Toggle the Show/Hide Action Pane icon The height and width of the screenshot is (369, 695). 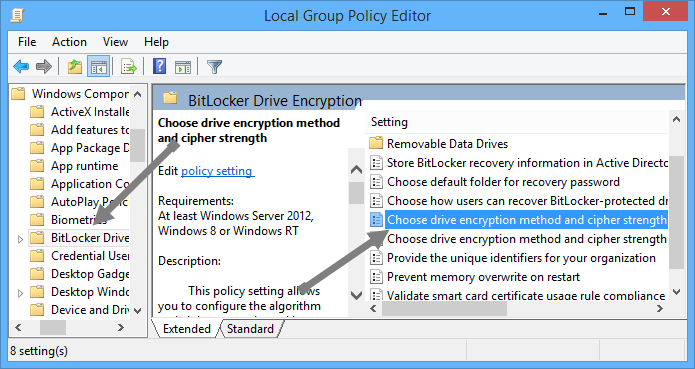pyautogui.click(x=183, y=67)
